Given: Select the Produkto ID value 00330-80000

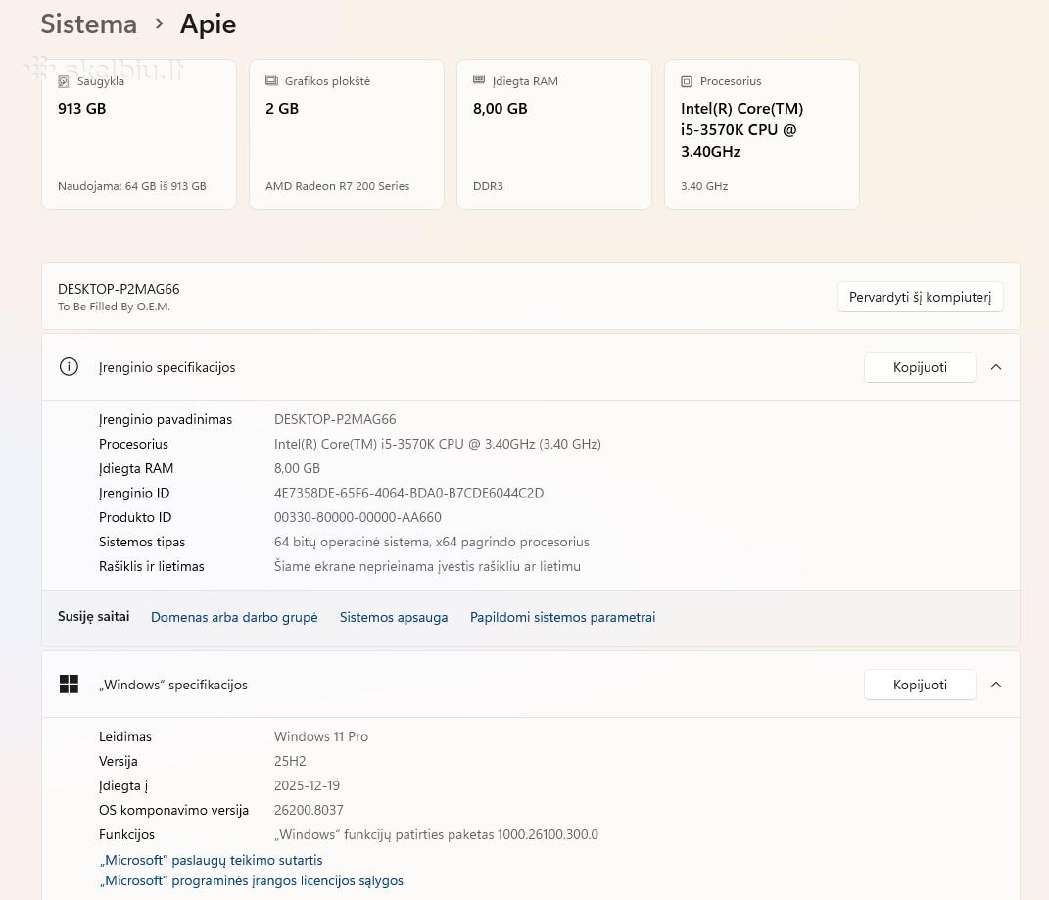Looking at the screenshot, I should click(x=358, y=517).
